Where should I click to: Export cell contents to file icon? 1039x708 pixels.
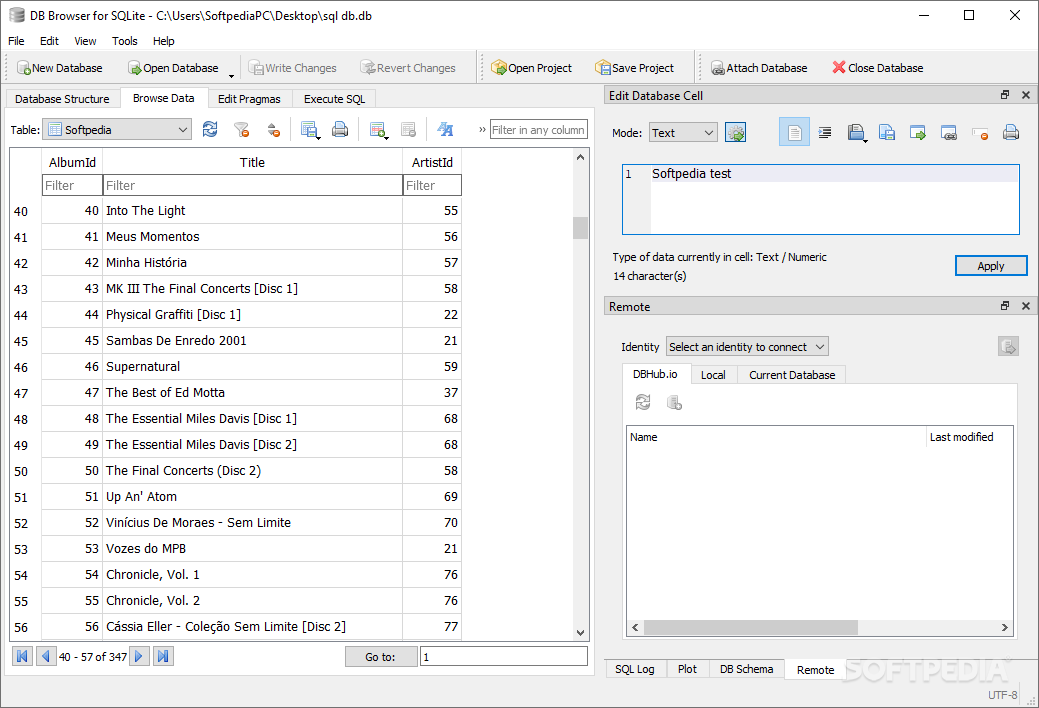pos(887,133)
